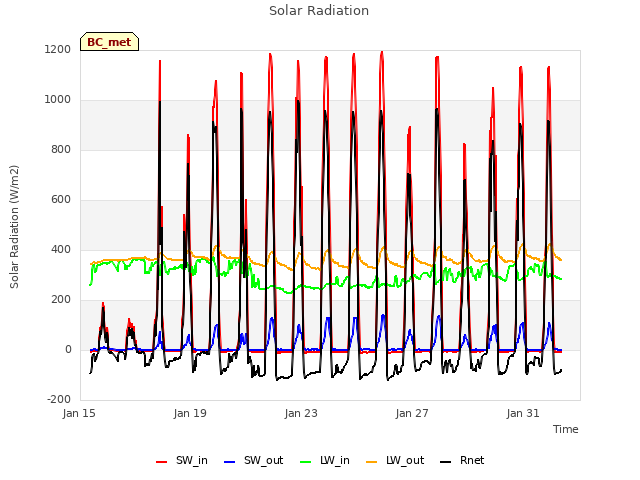Click the red SW_in legend color marker
This screenshot has width=640, height=480.
pos(162,462)
